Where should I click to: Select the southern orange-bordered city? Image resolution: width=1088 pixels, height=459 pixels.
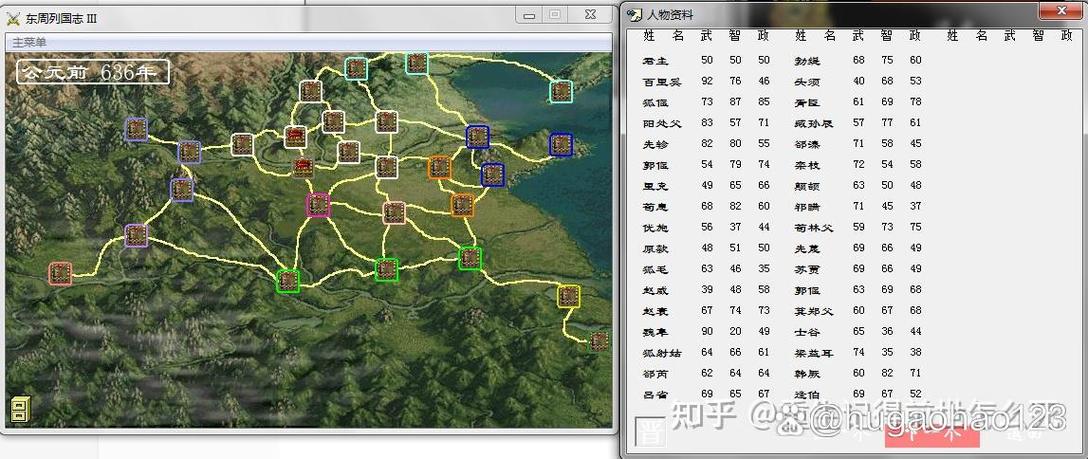click(x=462, y=205)
